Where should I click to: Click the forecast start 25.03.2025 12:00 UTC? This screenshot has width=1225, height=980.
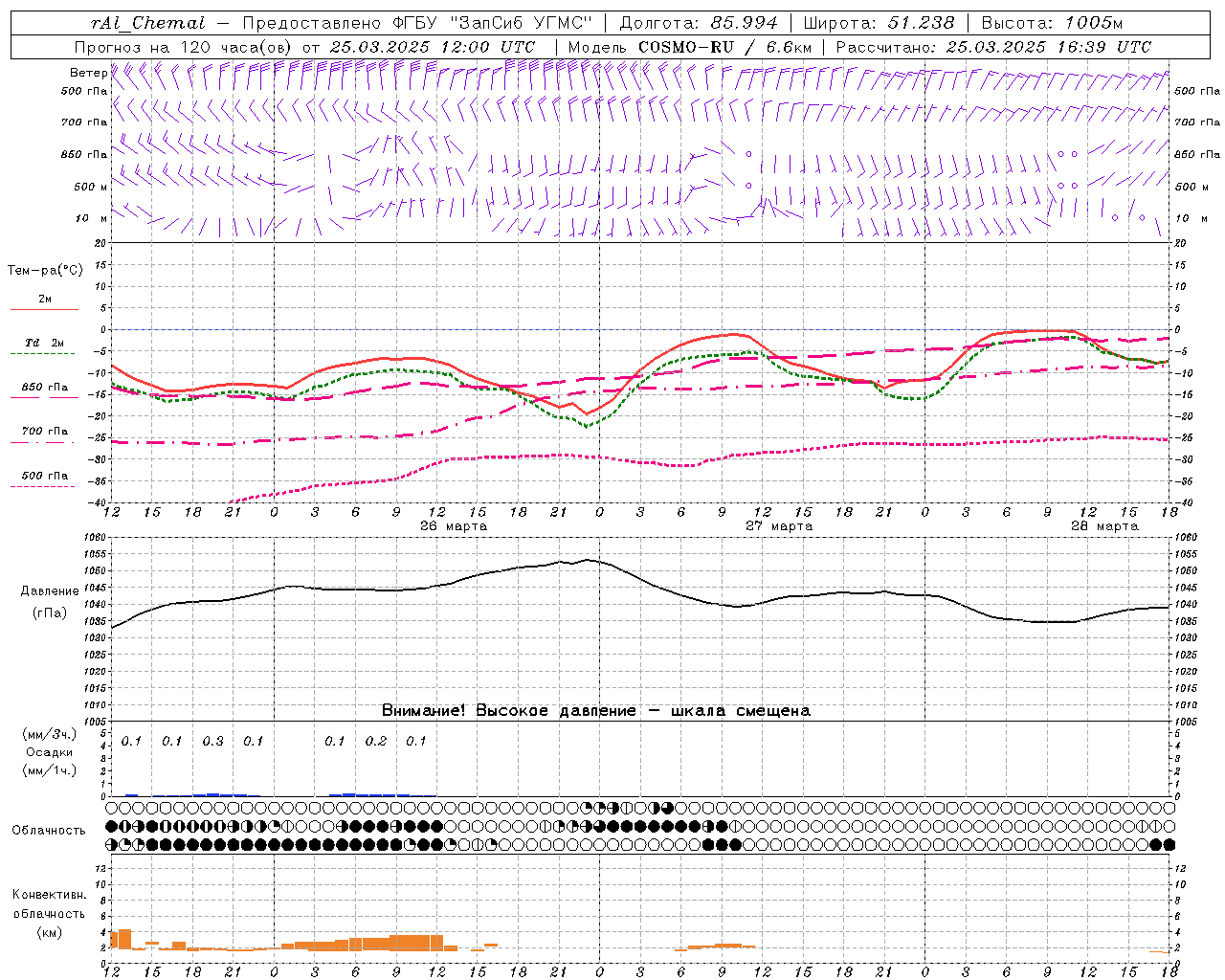[x=433, y=47]
